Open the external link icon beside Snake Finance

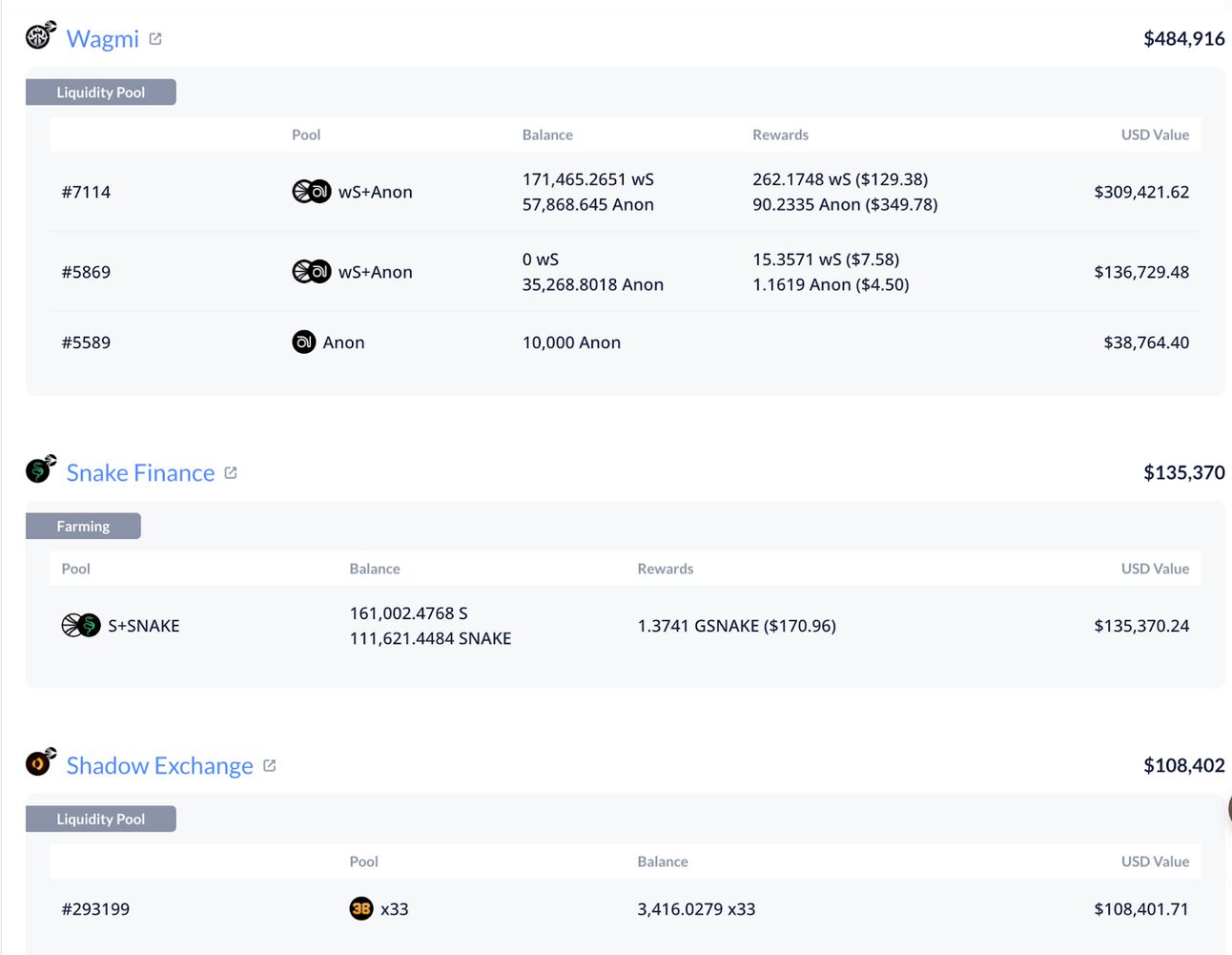click(x=231, y=473)
